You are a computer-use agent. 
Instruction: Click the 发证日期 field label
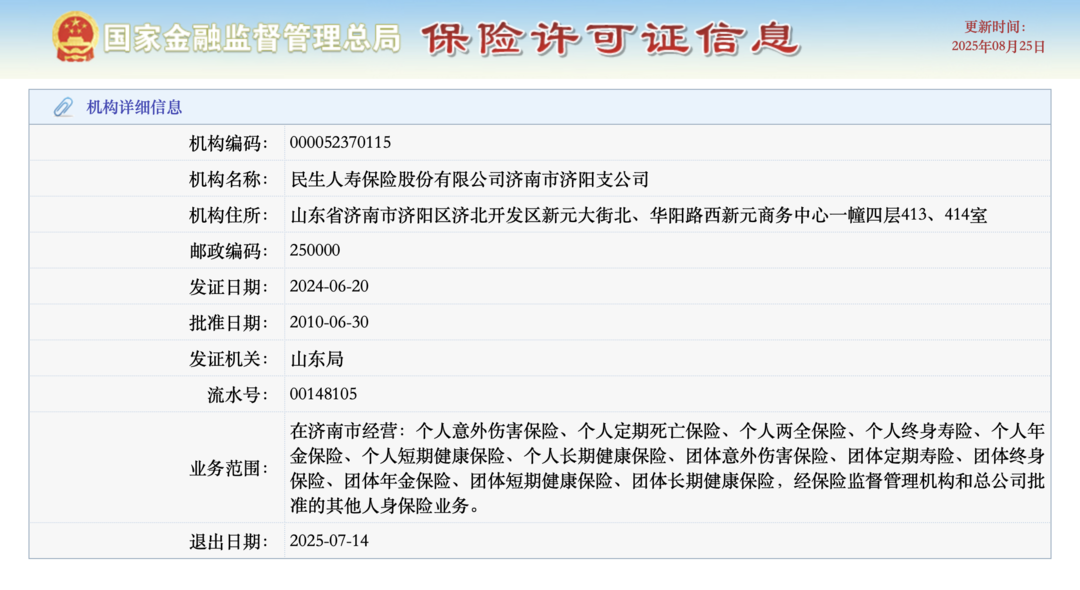pos(228,286)
